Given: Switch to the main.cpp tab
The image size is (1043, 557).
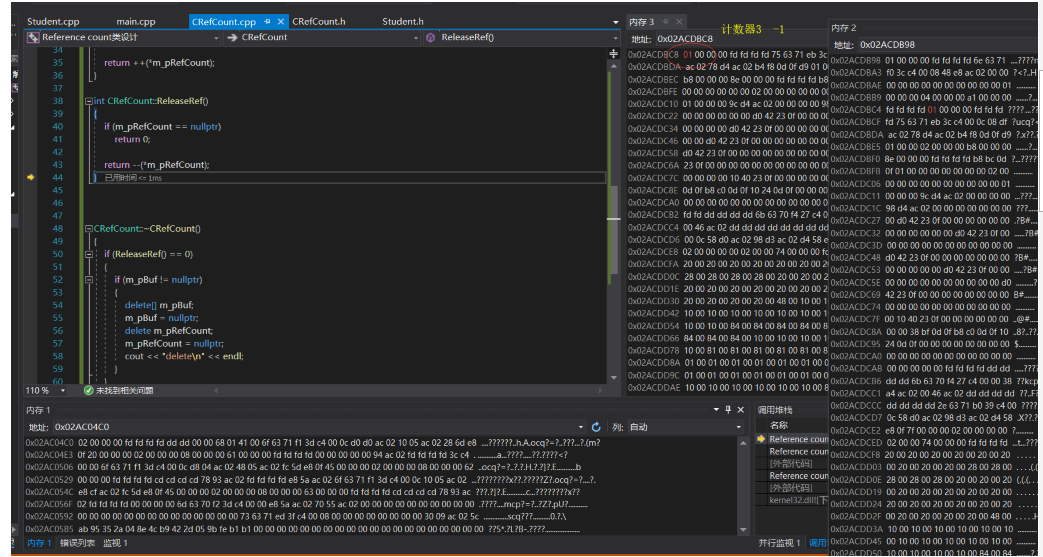Looking at the screenshot, I should coord(135,22).
